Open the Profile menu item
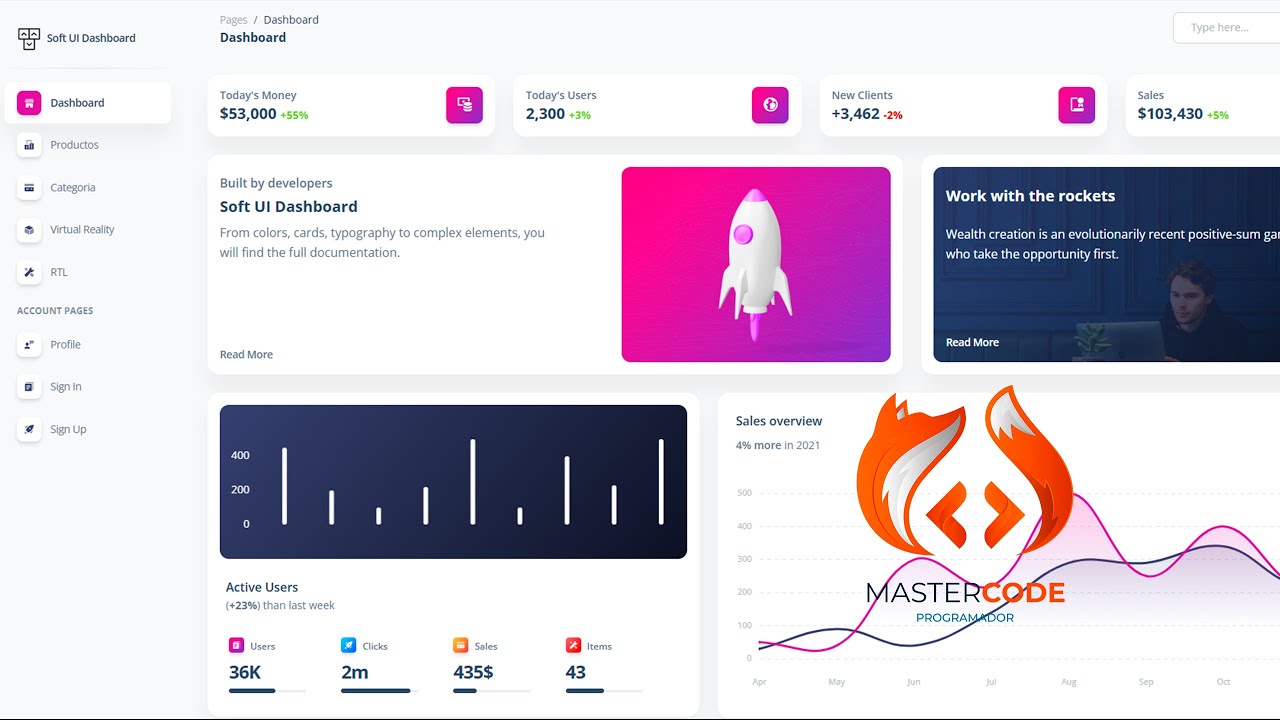 point(88,345)
